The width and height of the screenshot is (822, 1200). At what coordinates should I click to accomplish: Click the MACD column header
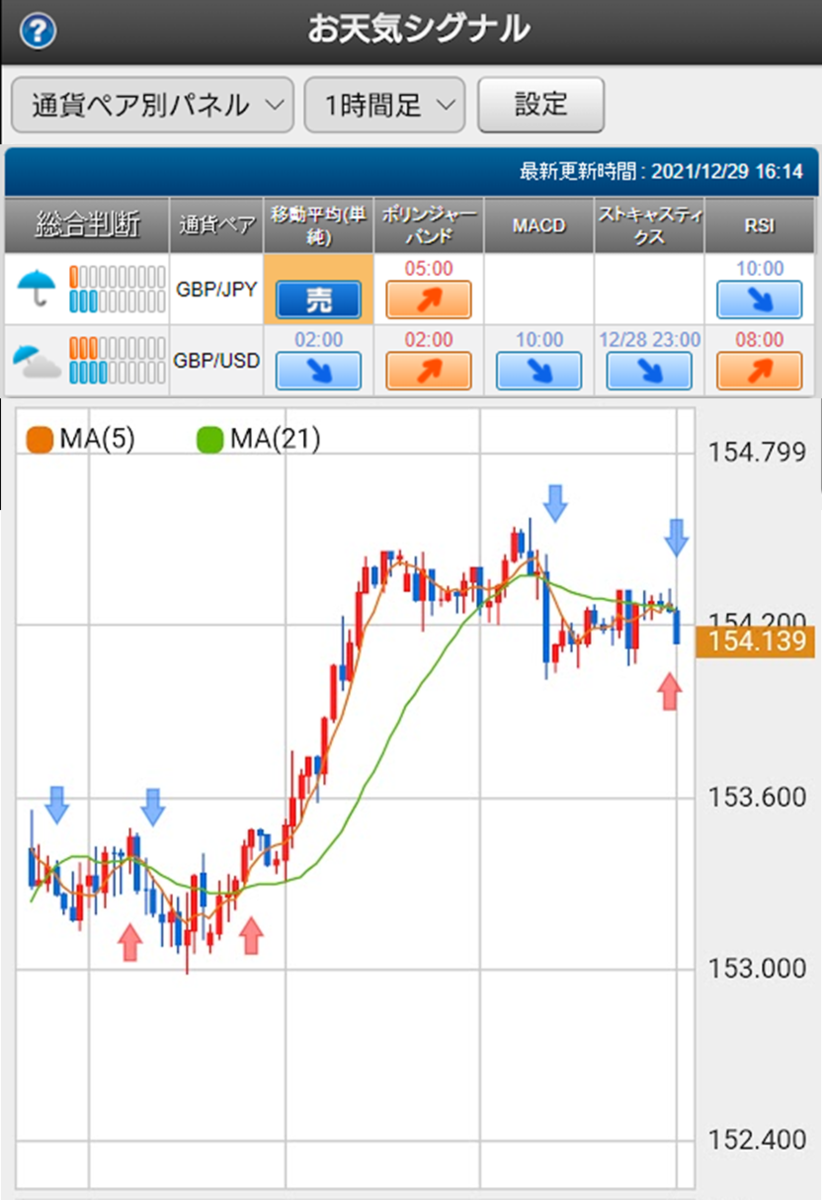click(539, 225)
